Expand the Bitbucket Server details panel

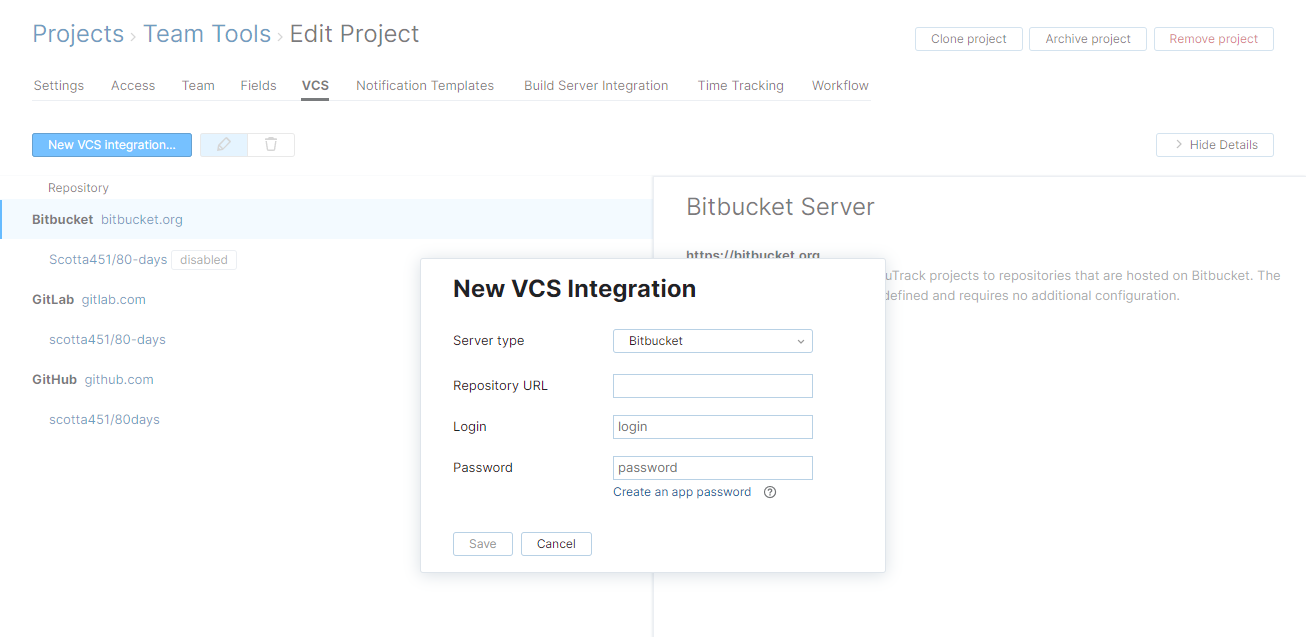coord(780,206)
